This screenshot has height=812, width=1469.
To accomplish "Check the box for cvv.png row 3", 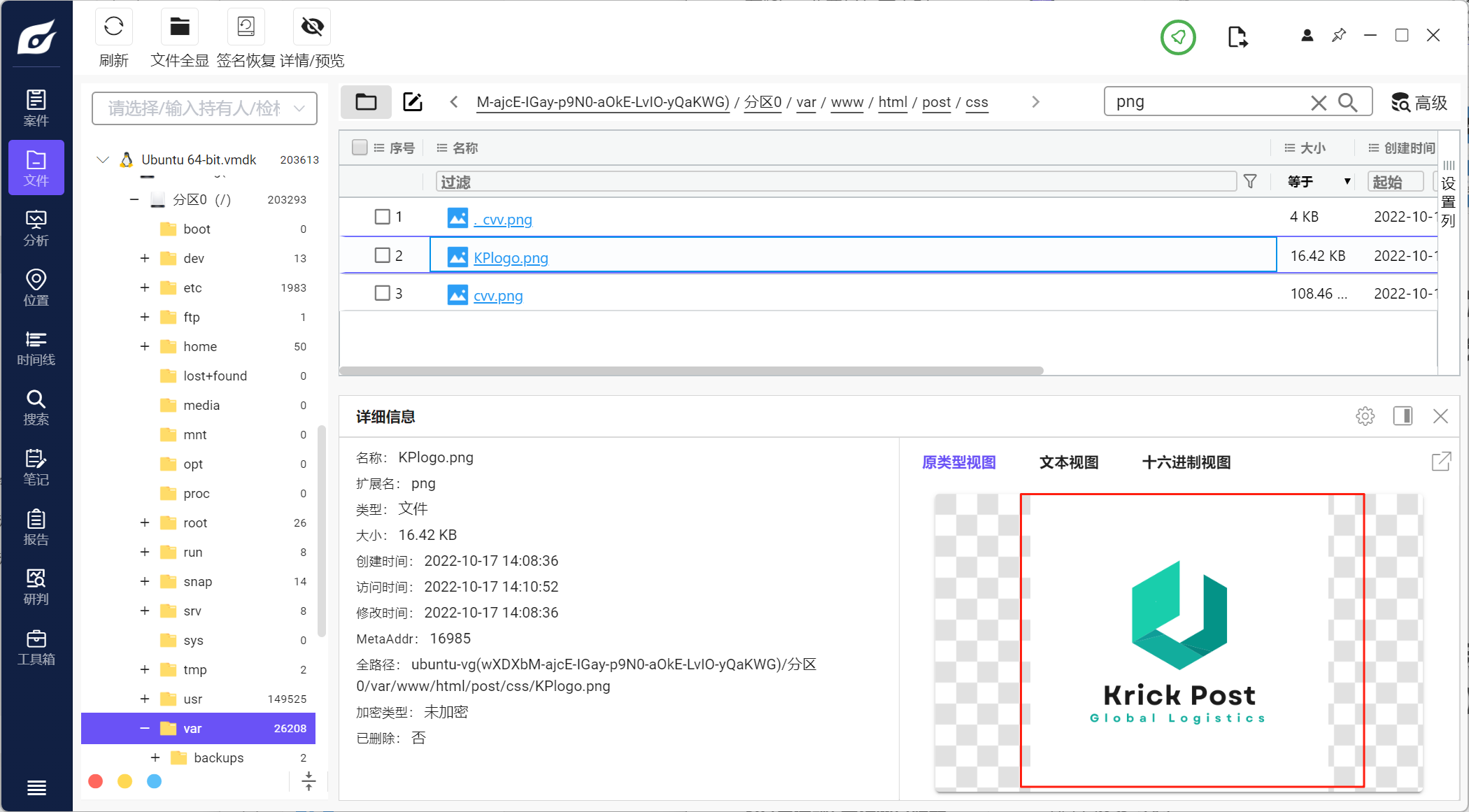I will pos(382,293).
